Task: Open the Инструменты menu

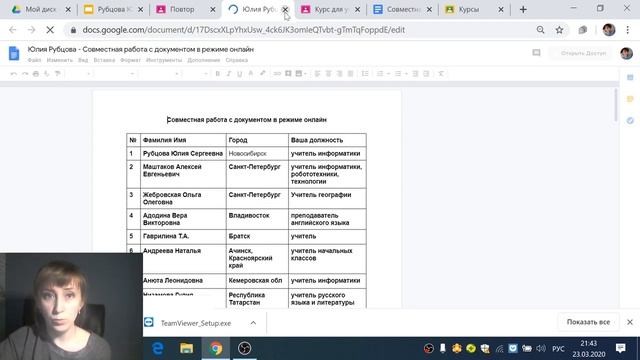Action: tap(164, 60)
